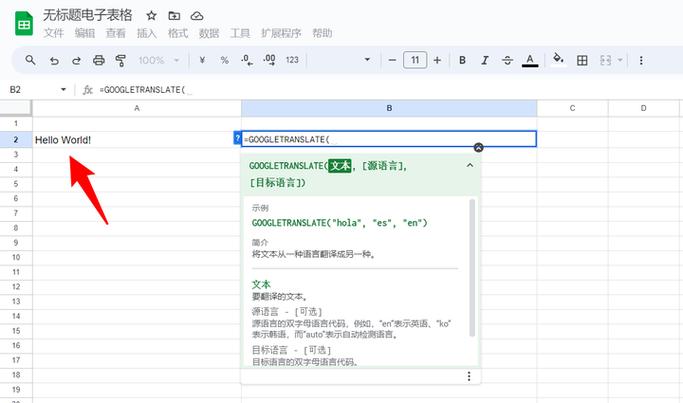Screen dimensions: 683x403
Task: Toggle strikethrough formatting
Action: tap(507, 60)
